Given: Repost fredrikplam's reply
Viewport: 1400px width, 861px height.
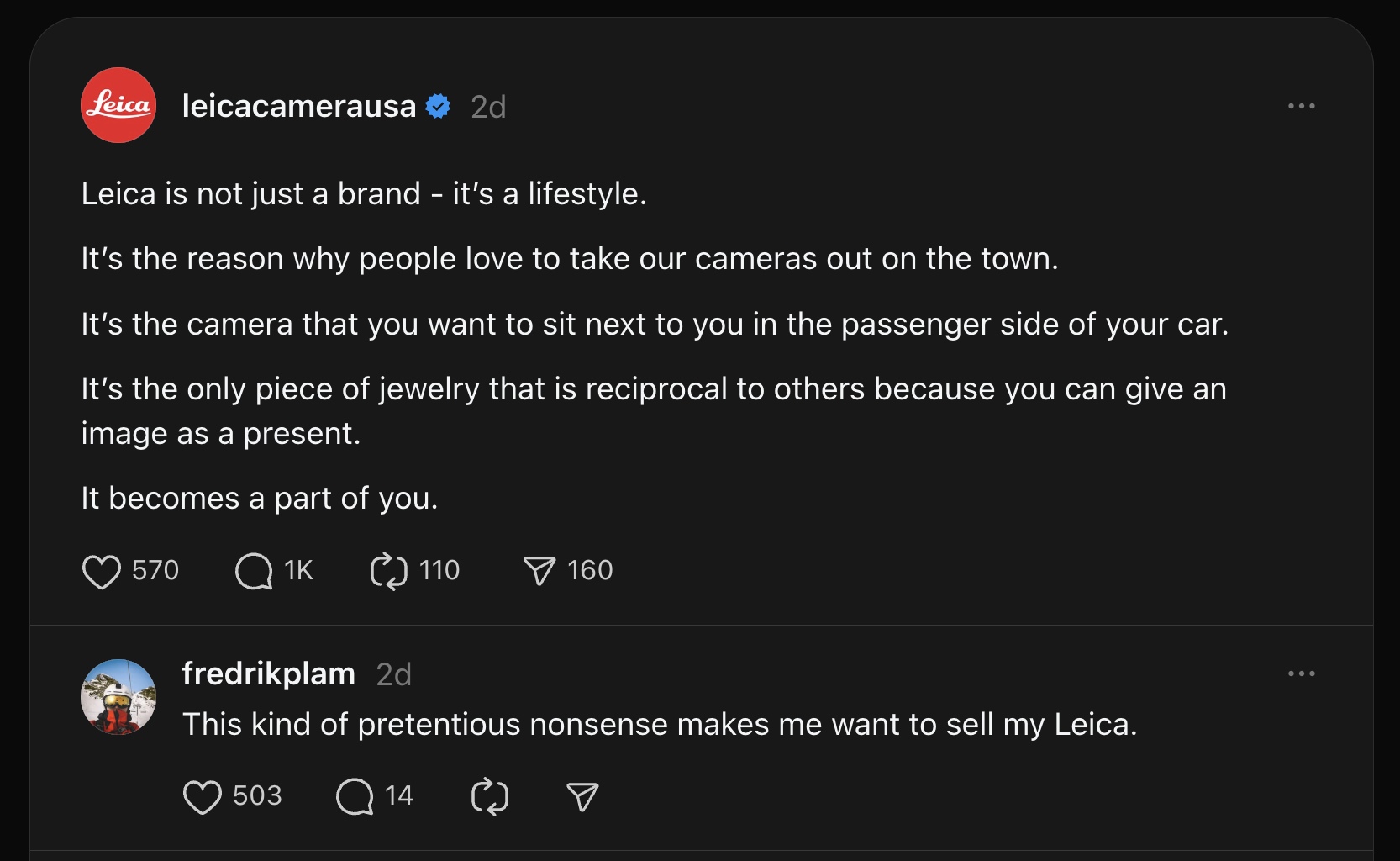Looking at the screenshot, I should coord(490,797).
